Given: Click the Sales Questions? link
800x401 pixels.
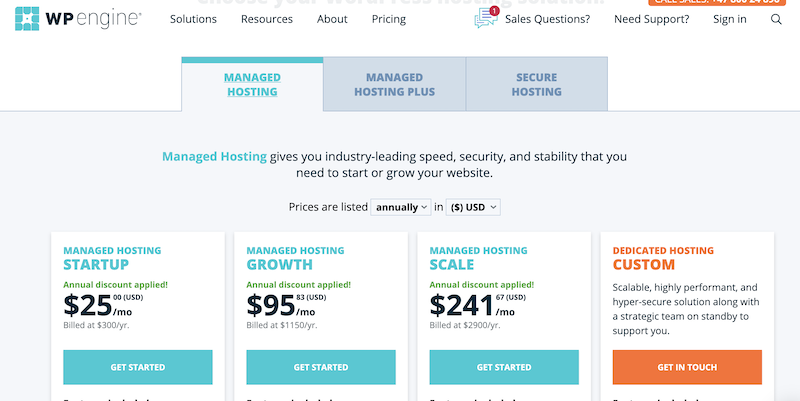Looking at the screenshot, I should (547, 19).
